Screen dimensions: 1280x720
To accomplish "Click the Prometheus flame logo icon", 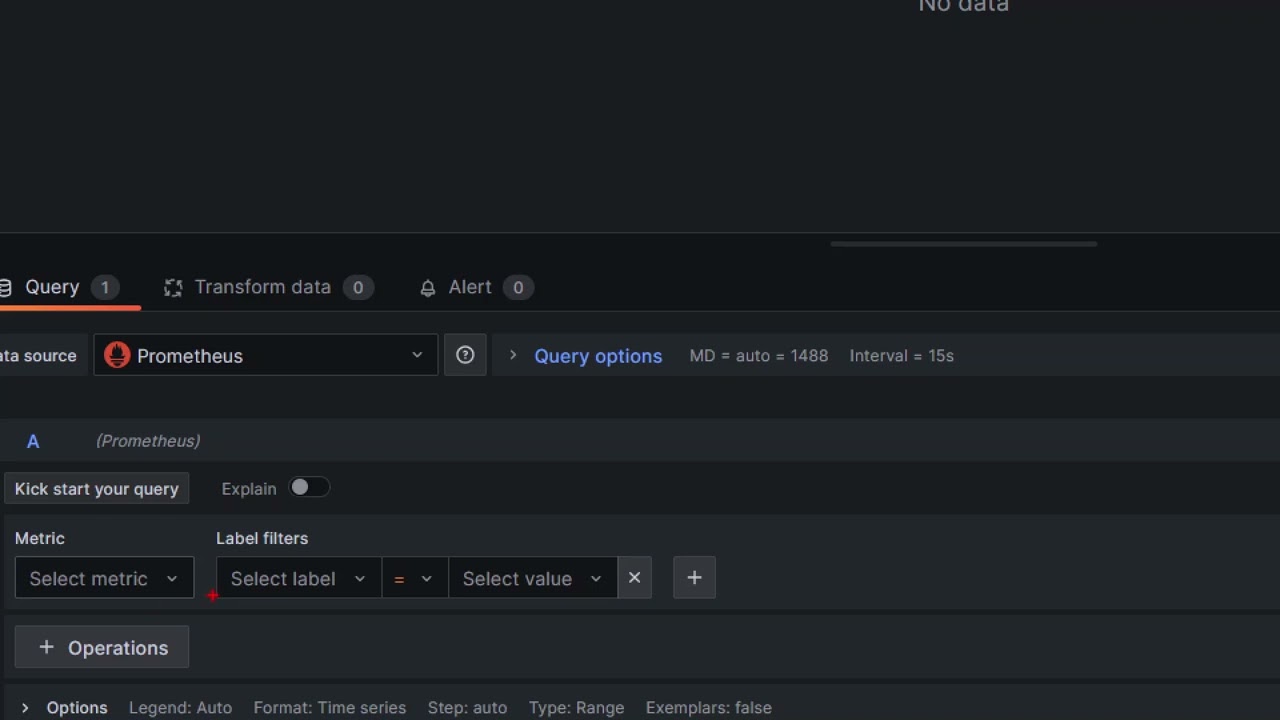I will pyautogui.click(x=117, y=355).
